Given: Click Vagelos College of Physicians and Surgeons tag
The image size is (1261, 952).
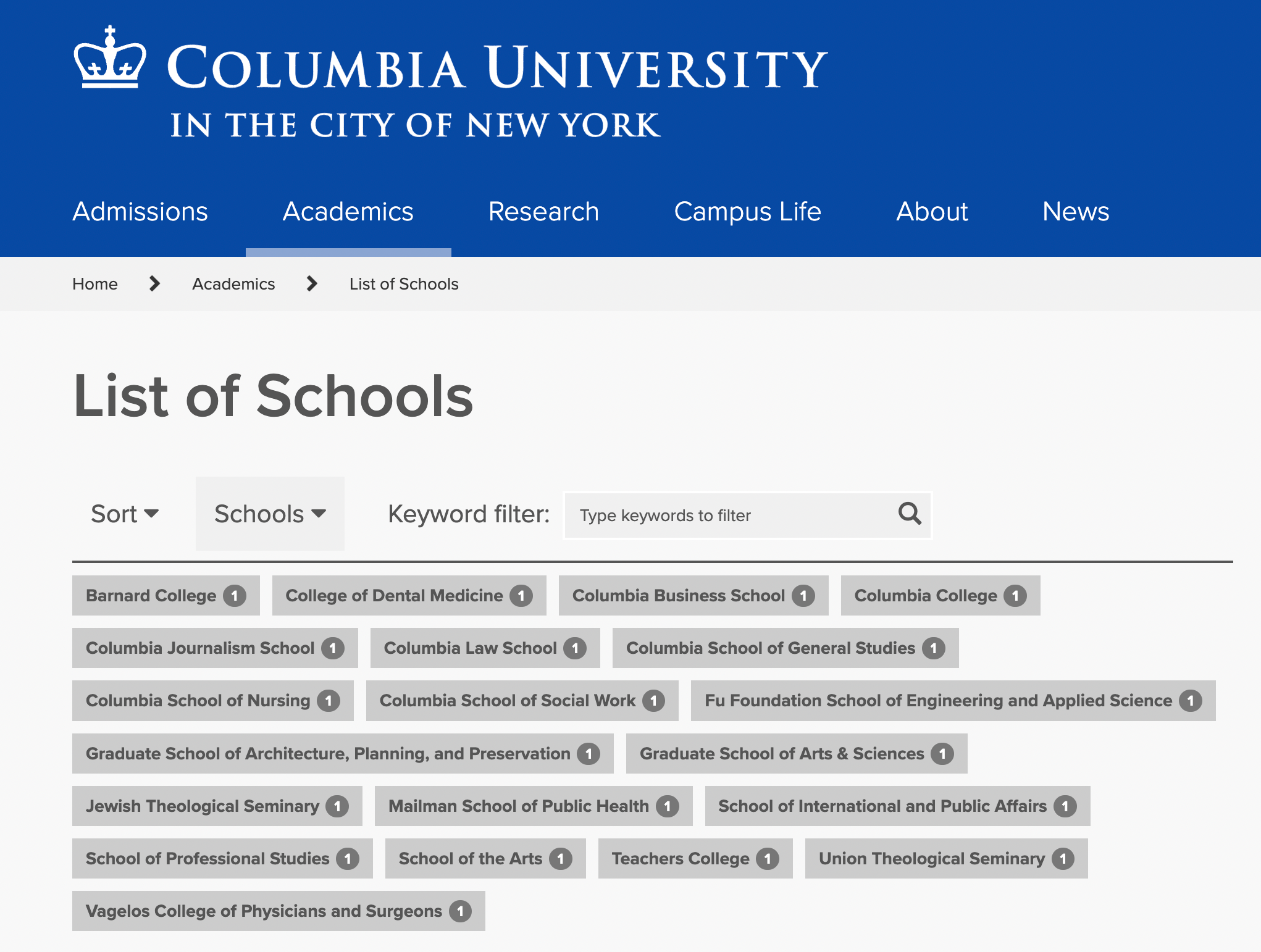Looking at the screenshot, I should [279, 911].
